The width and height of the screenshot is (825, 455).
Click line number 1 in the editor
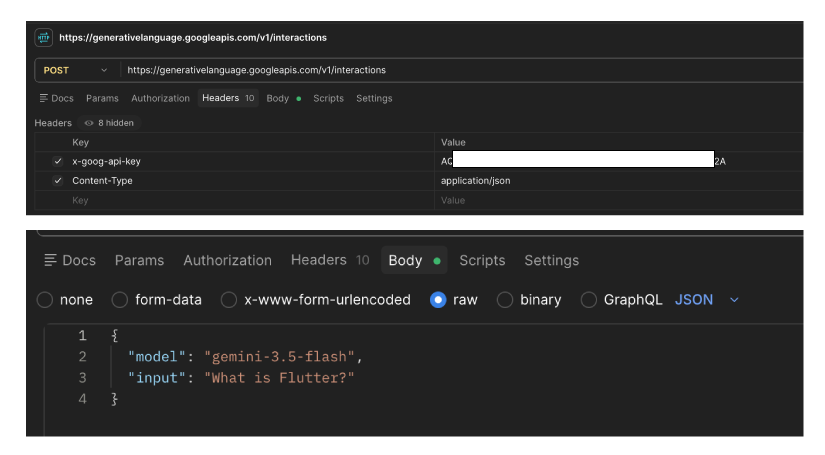point(83,336)
